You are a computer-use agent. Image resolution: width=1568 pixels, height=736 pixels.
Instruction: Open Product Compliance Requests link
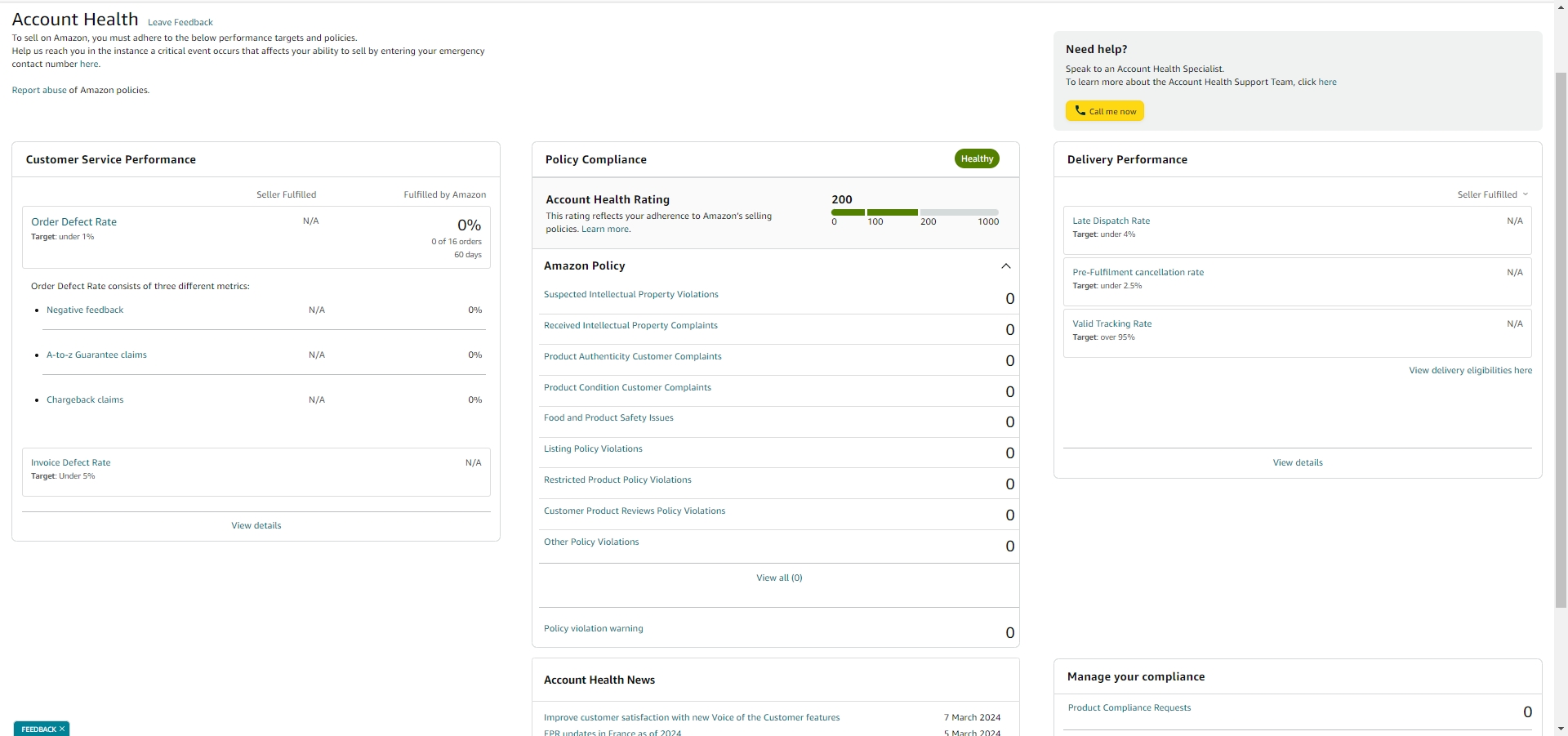click(1129, 707)
